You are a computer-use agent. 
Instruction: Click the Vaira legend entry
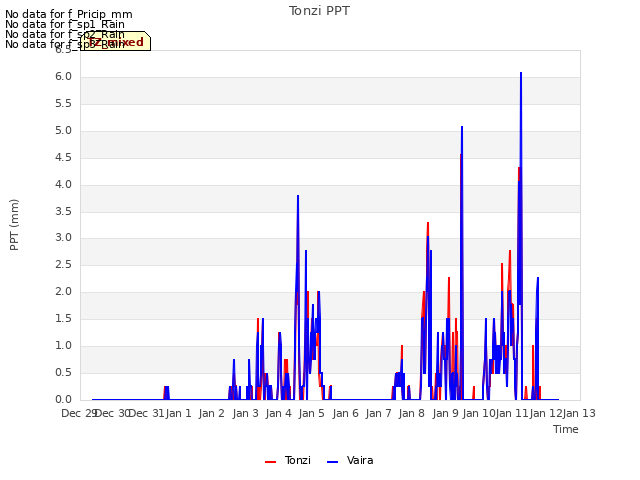[350, 460]
